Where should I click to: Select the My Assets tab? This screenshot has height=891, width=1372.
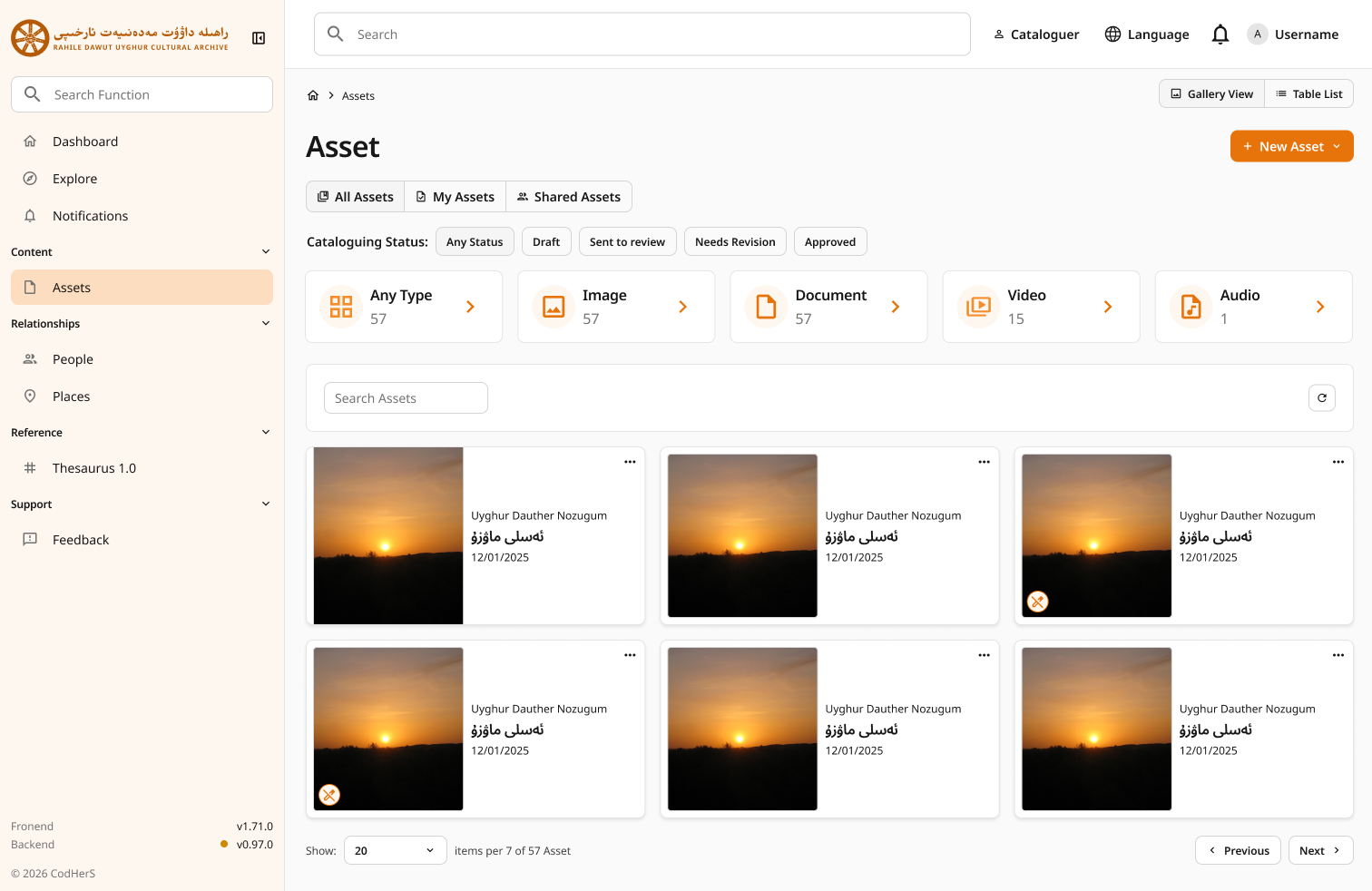tap(455, 197)
